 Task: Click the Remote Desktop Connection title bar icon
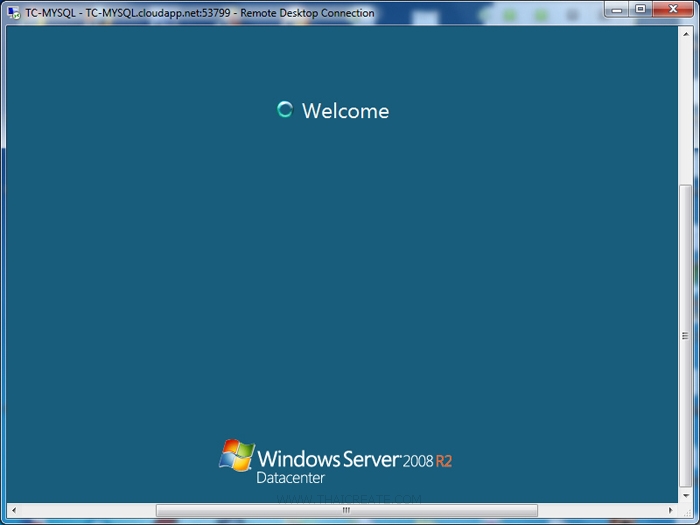click(x=14, y=12)
